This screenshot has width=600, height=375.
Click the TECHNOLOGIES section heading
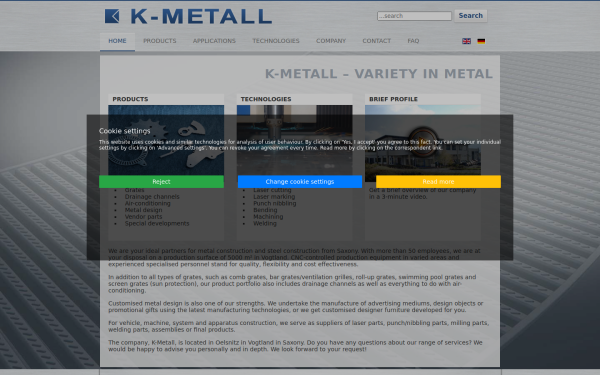point(266,99)
